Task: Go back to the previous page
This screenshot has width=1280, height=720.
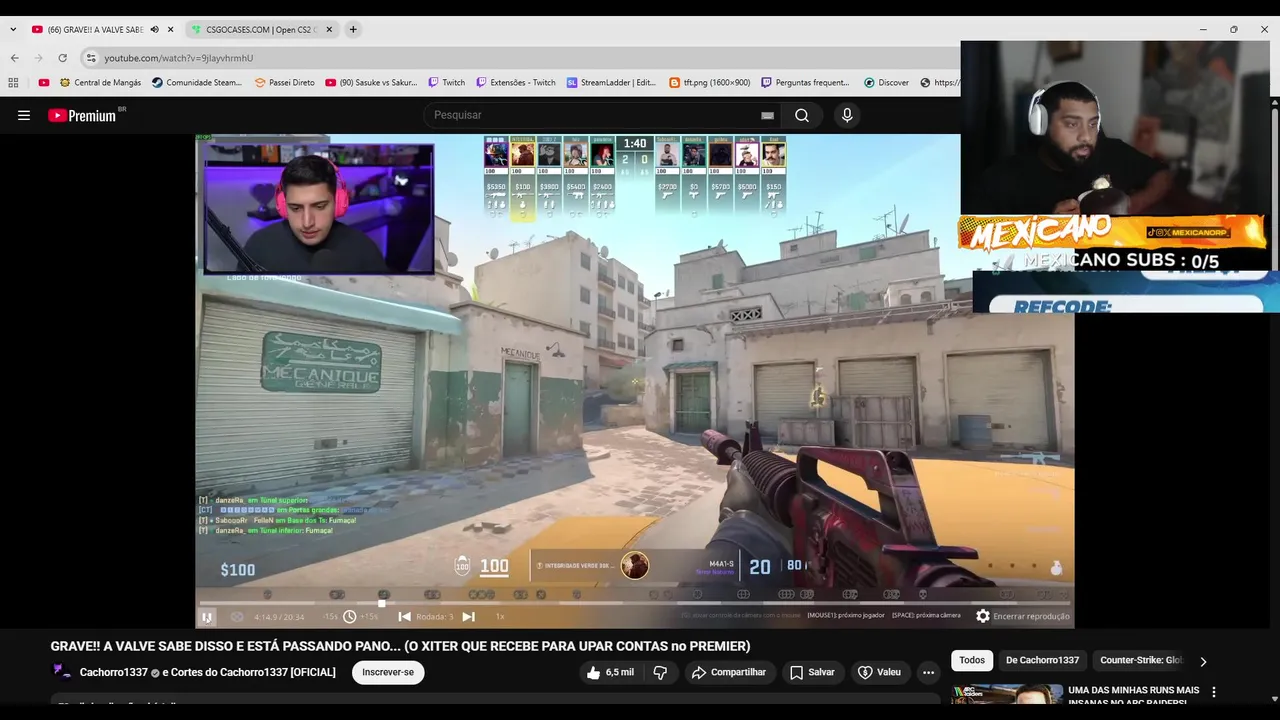Action: [14, 58]
